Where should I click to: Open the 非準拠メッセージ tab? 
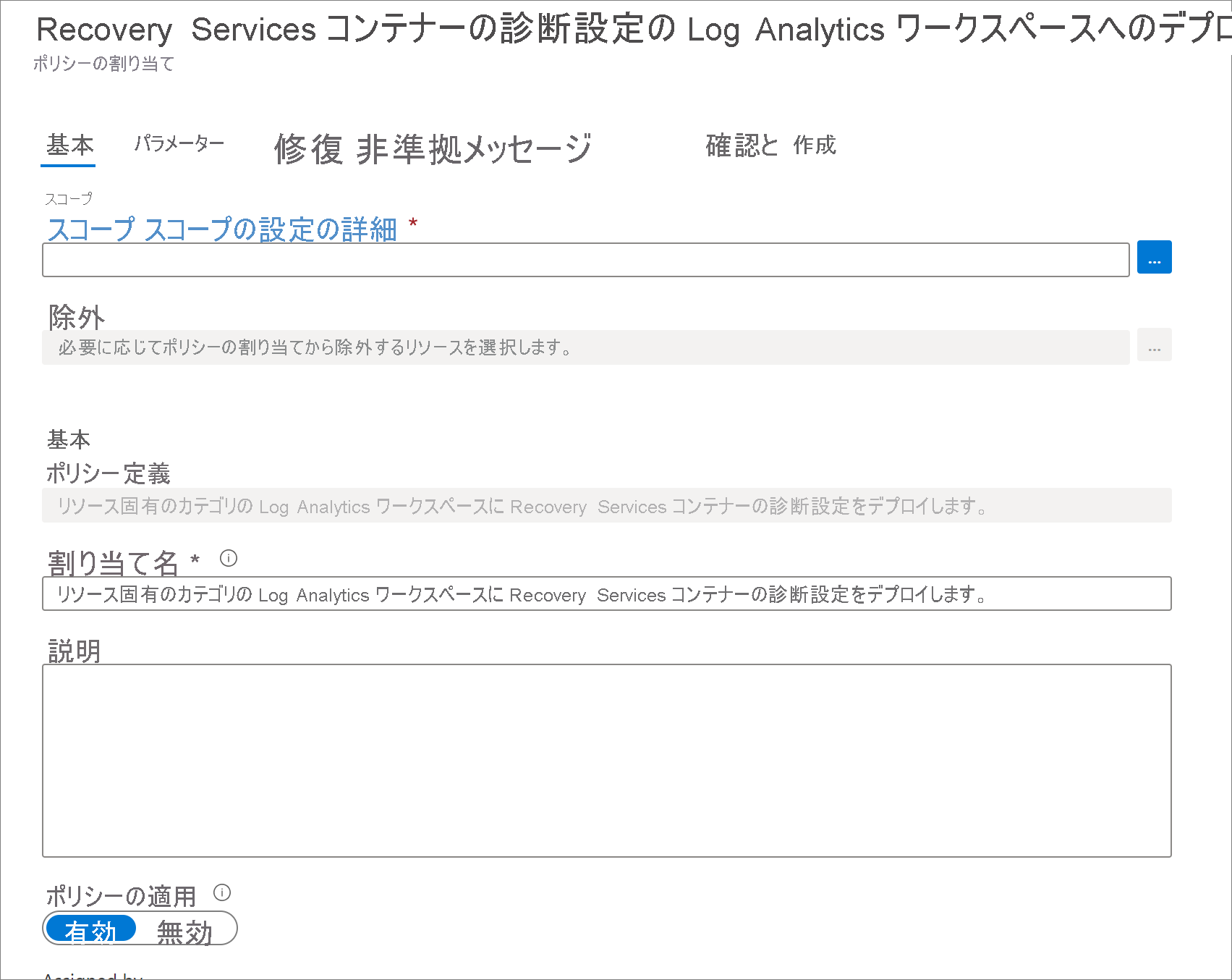coord(475,149)
